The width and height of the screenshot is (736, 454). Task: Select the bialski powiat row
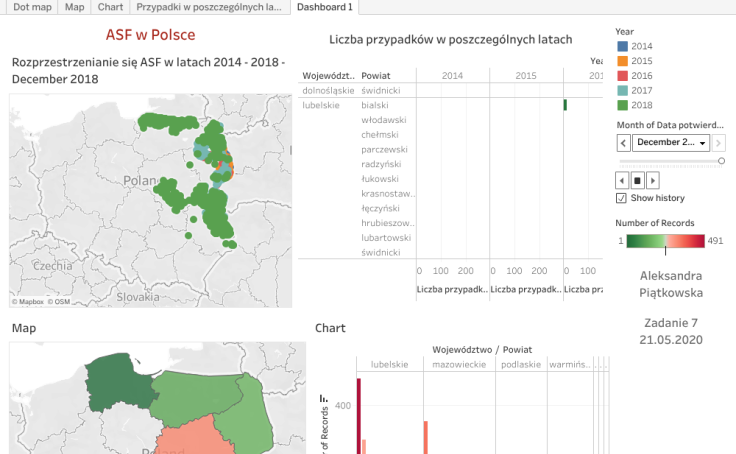(375, 105)
